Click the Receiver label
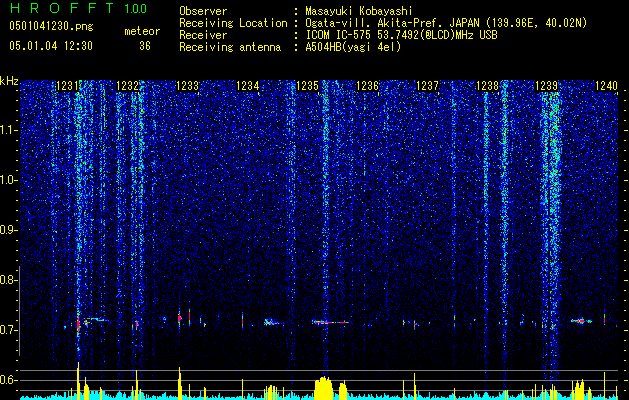The height and width of the screenshot is (400, 629). coord(203,35)
